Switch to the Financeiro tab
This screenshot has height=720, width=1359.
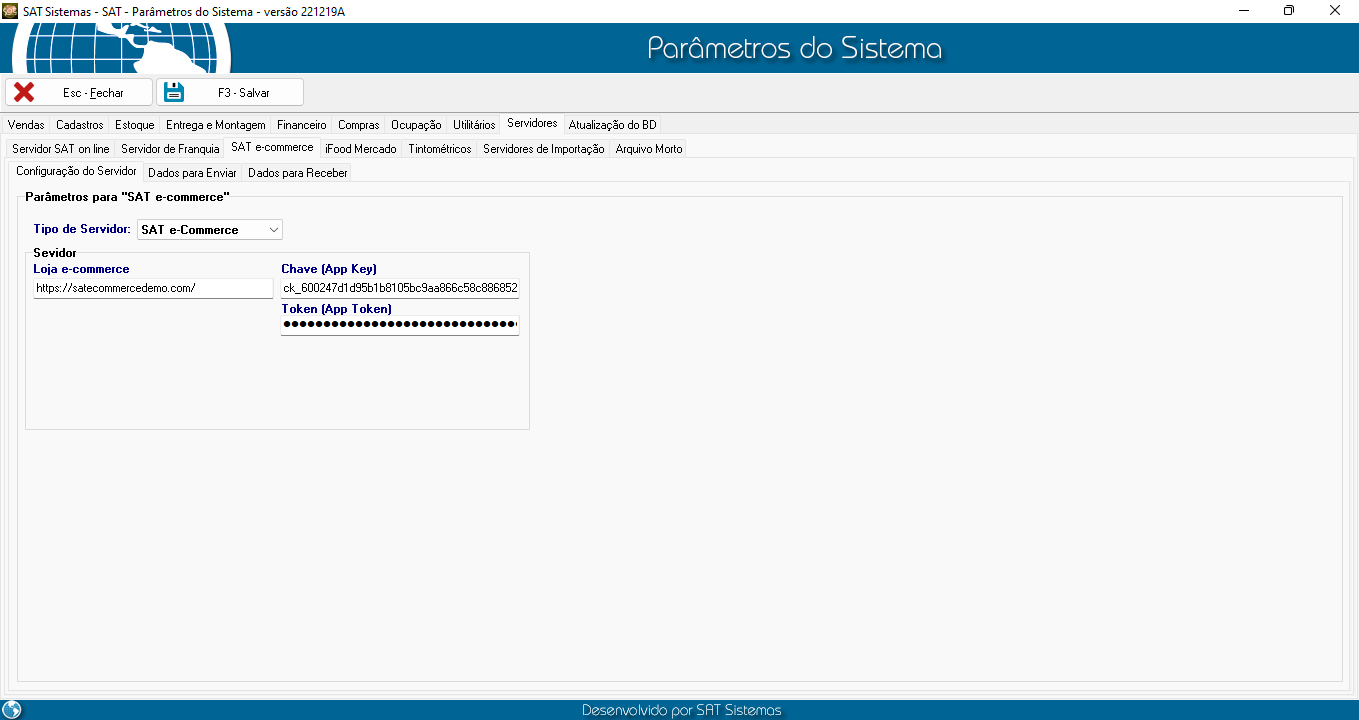coord(301,125)
